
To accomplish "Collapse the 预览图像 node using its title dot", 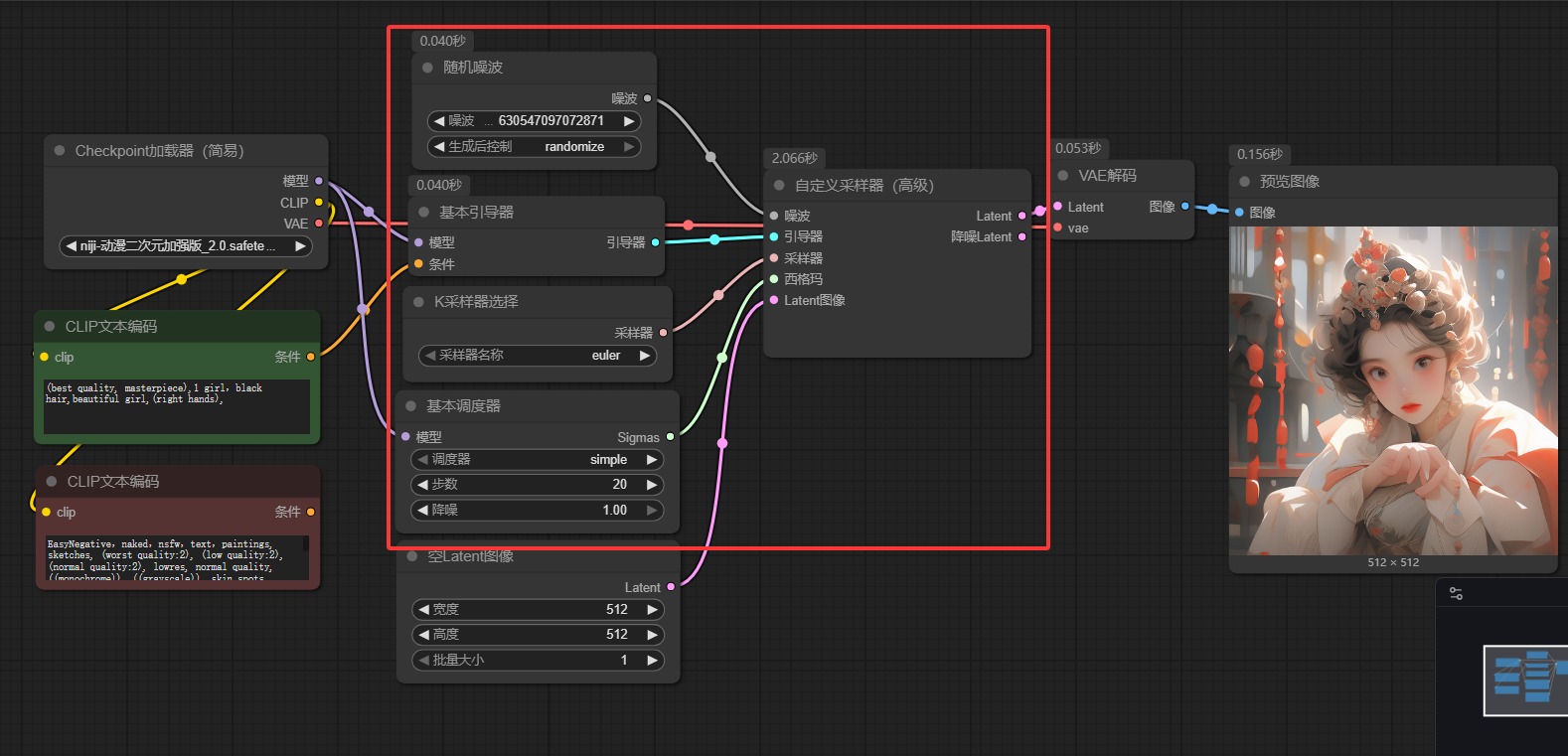I will click(1244, 182).
